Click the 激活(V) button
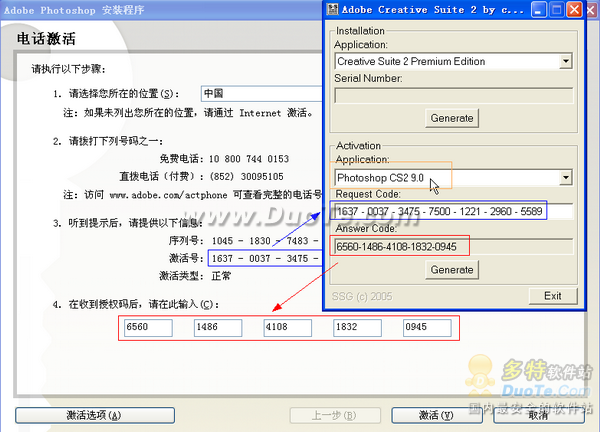The height and width of the screenshot is (432, 600). point(437,415)
